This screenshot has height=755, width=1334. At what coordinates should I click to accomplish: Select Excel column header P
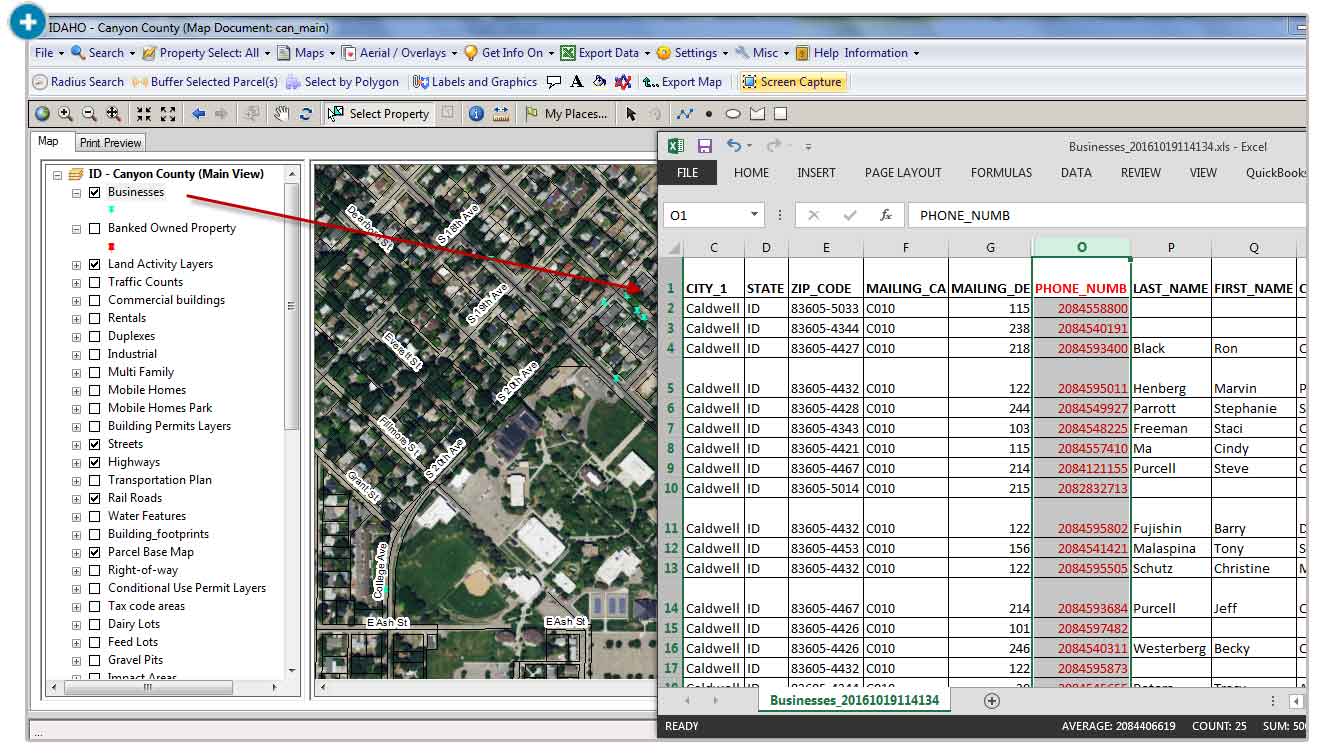tap(1171, 247)
